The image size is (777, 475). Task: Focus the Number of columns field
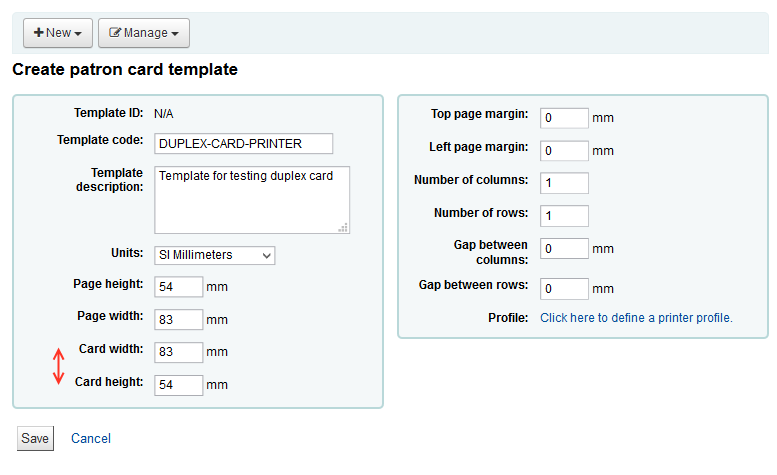tap(564, 182)
